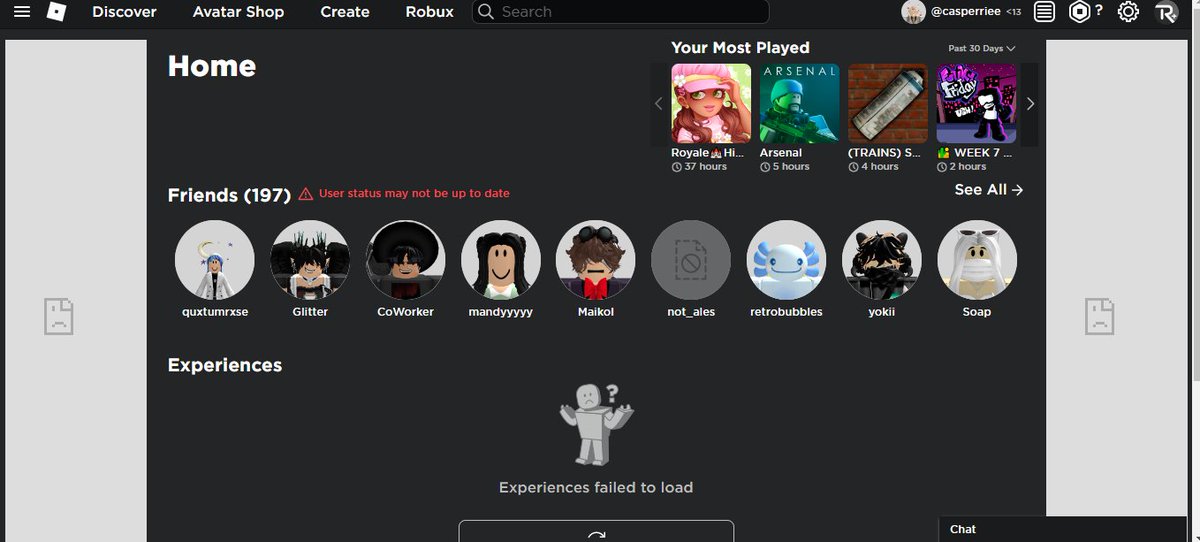The width and height of the screenshot is (1200, 542).
Task: Open the Avatar Shop tab
Action: (x=238, y=12)
